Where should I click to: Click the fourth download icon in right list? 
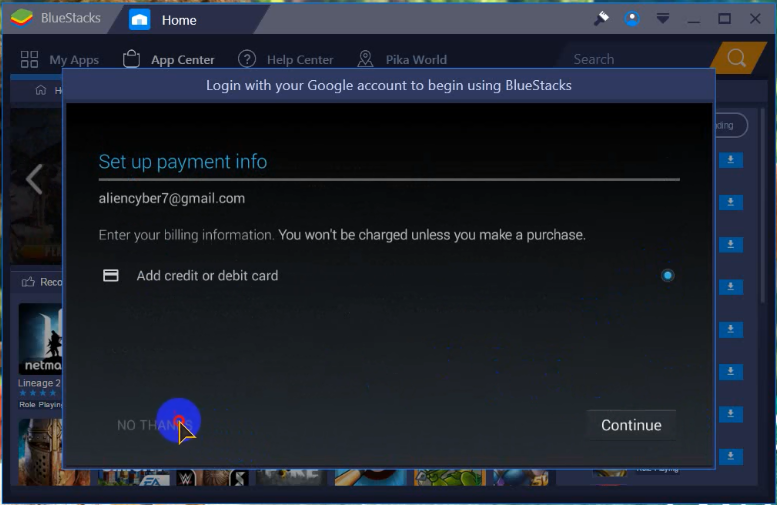point(730,287)
